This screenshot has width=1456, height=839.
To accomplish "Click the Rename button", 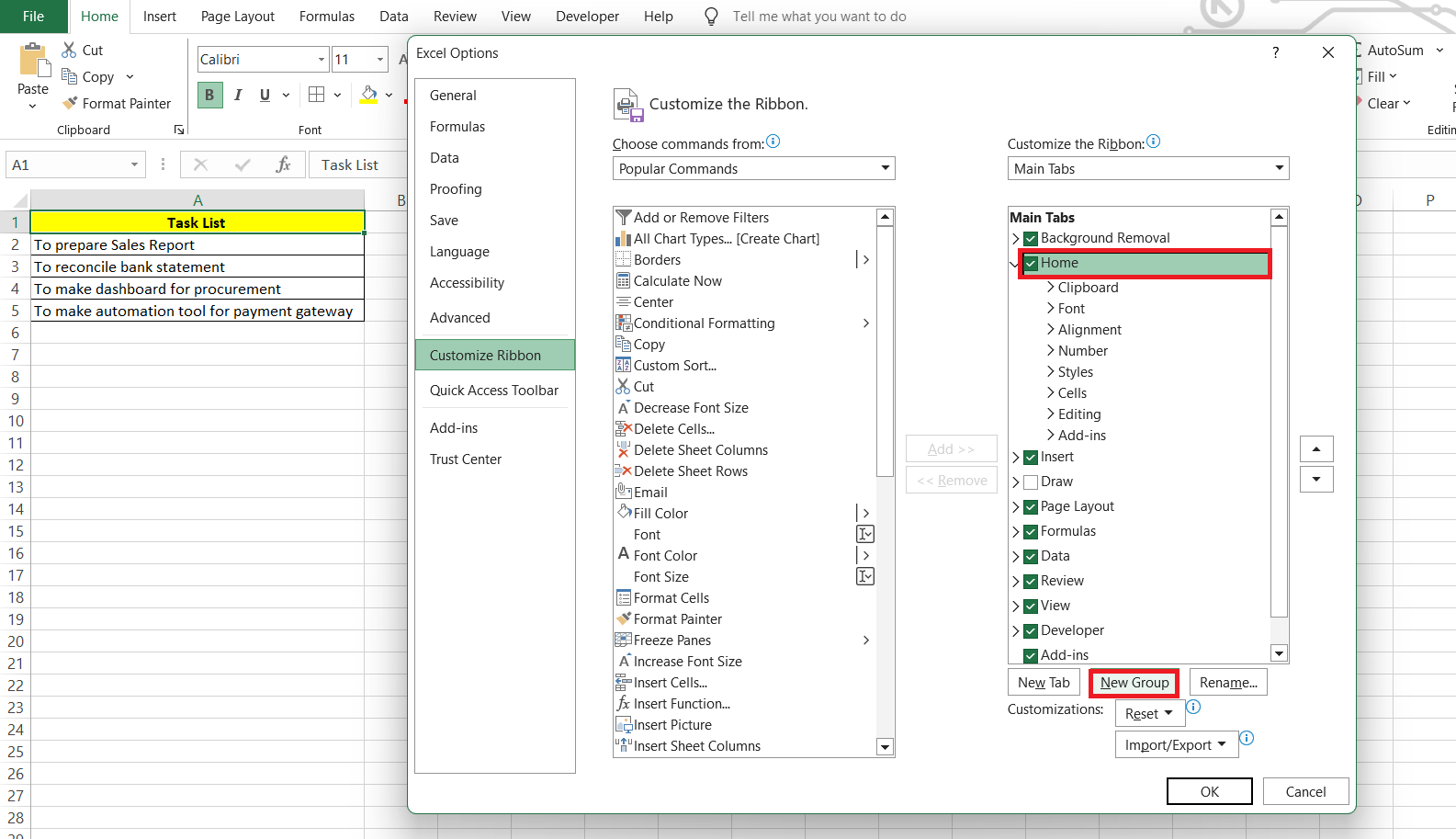I will coord(1228,683).
